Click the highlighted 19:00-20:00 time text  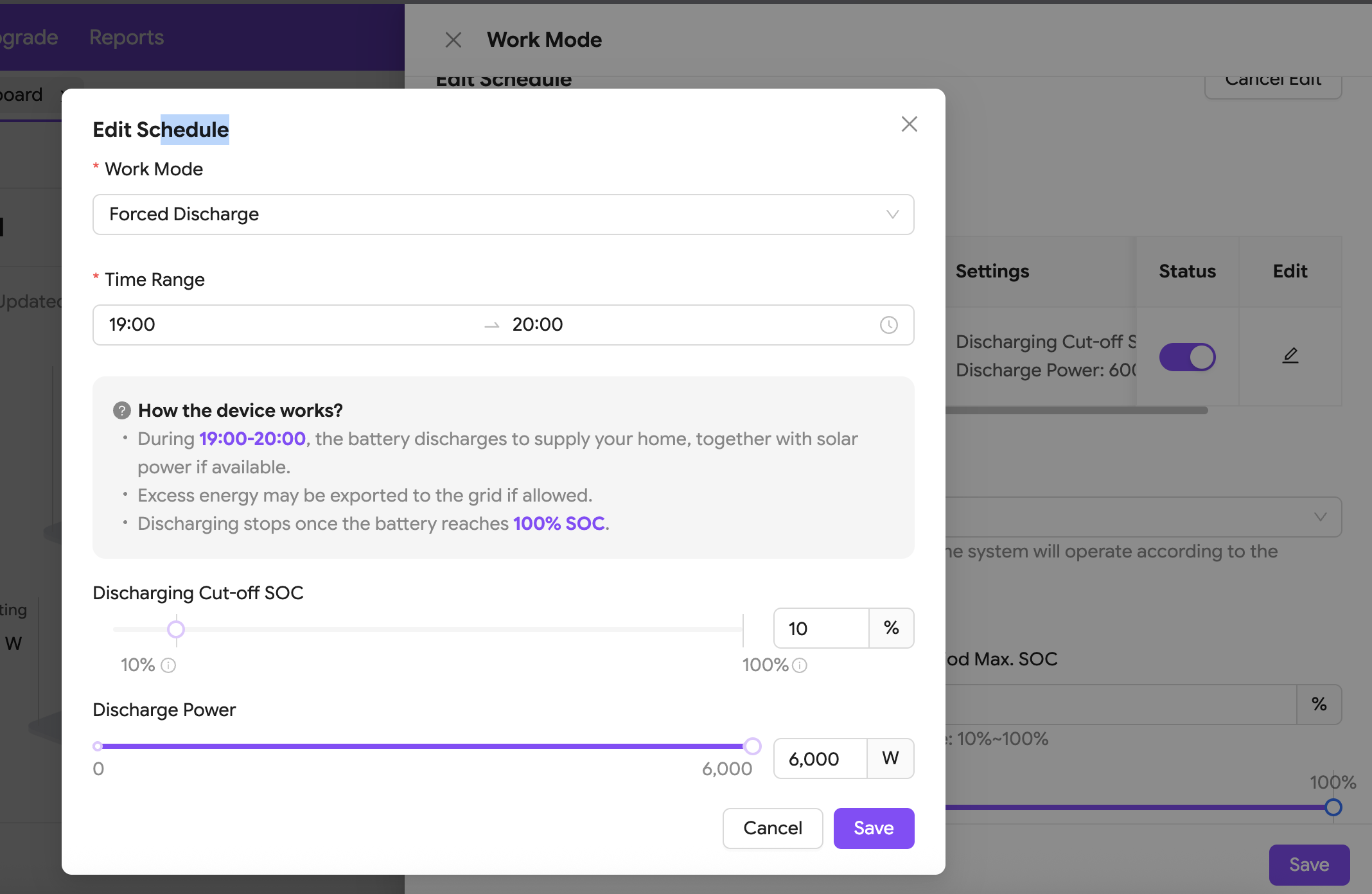point(252,439)
